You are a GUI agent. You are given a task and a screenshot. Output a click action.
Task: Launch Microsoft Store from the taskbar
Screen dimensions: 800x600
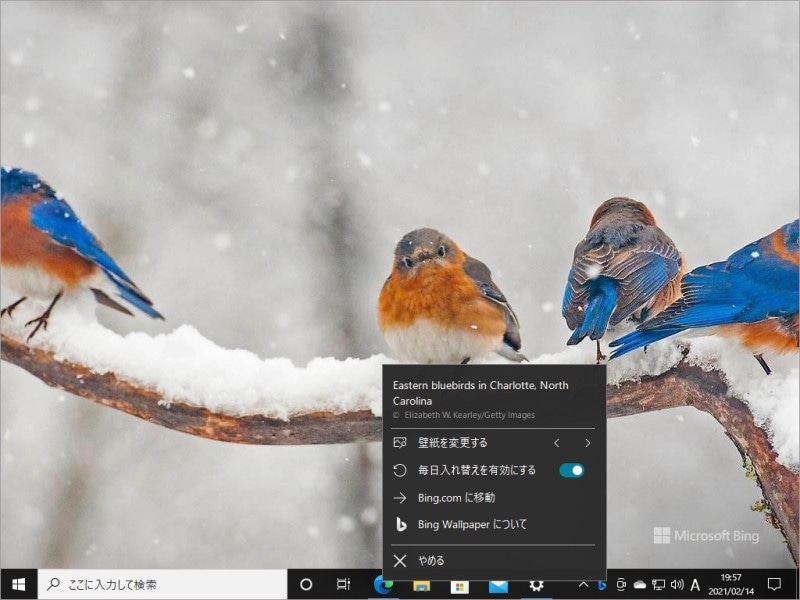459,585
